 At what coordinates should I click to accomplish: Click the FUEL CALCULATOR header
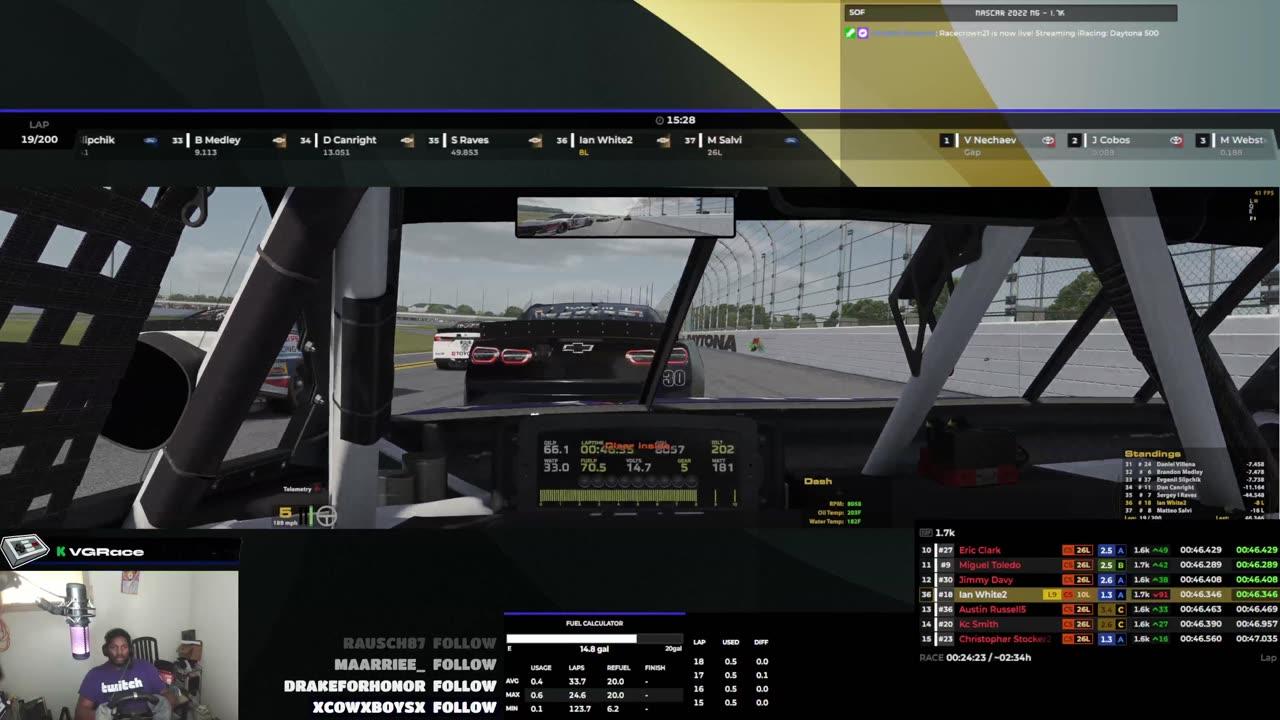[594, 623]
